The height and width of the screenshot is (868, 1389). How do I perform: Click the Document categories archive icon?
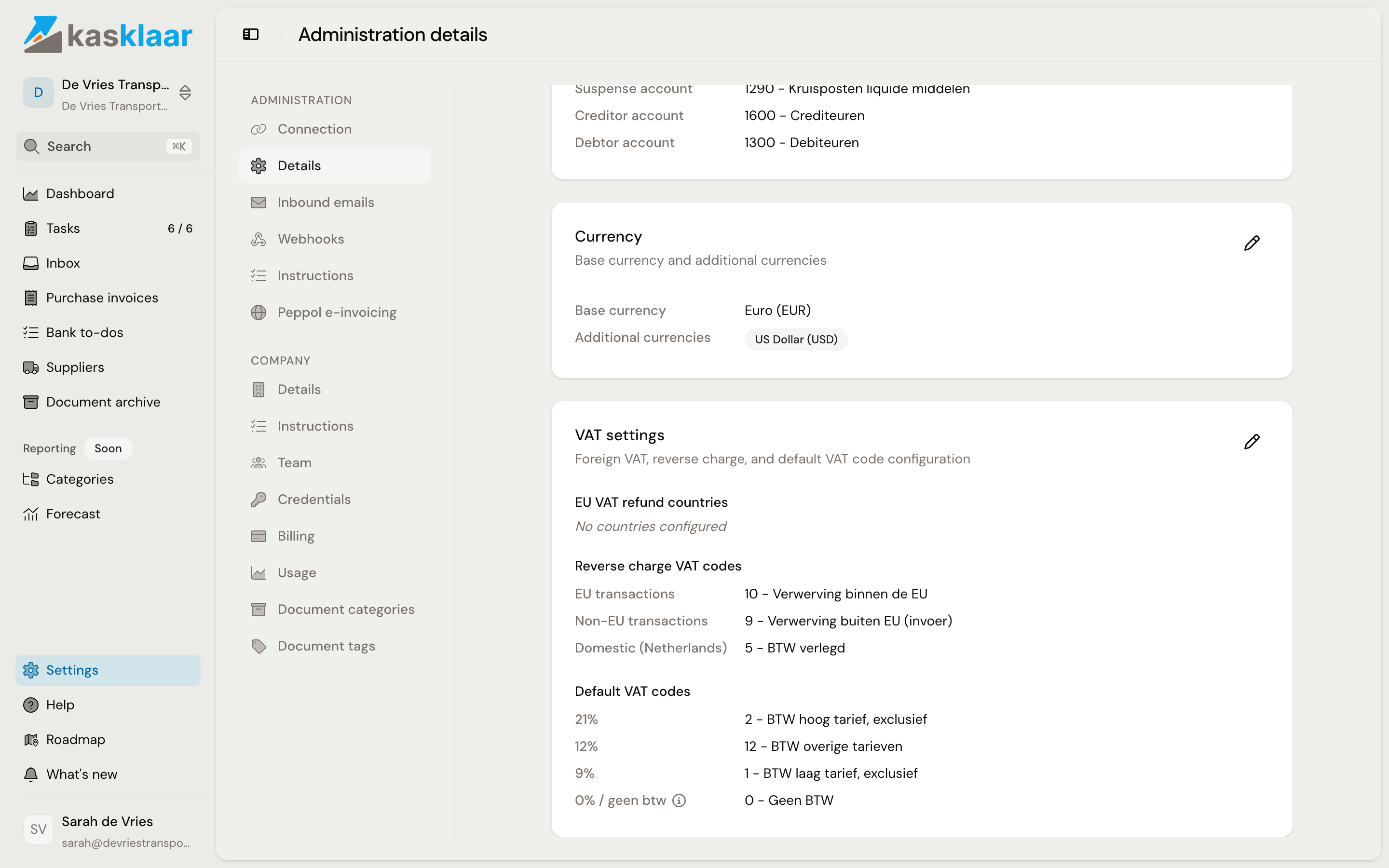pos(259,610)
